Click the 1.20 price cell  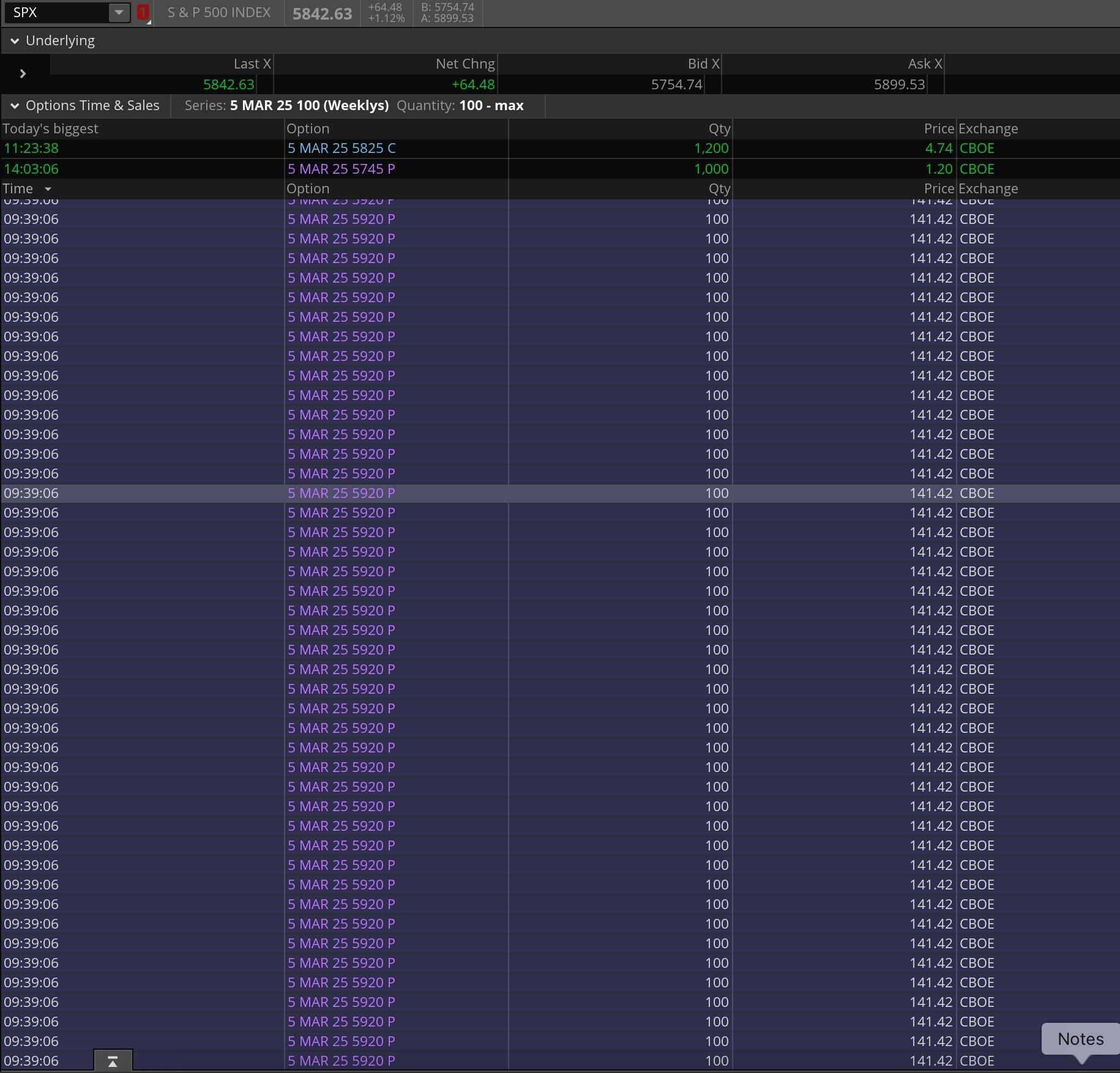(939, 169)
